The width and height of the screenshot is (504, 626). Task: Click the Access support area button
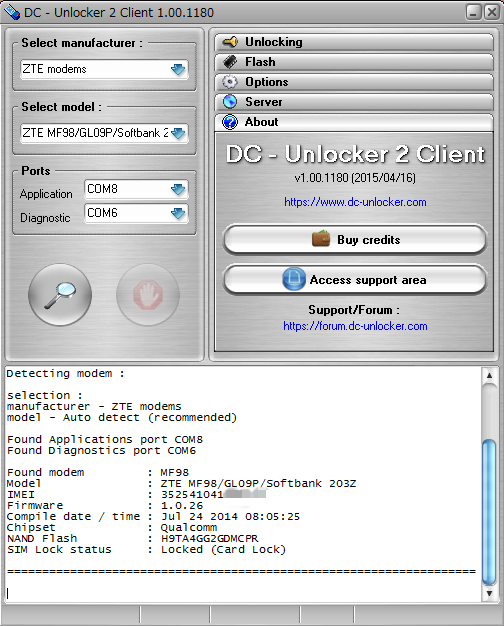point(355,279)
